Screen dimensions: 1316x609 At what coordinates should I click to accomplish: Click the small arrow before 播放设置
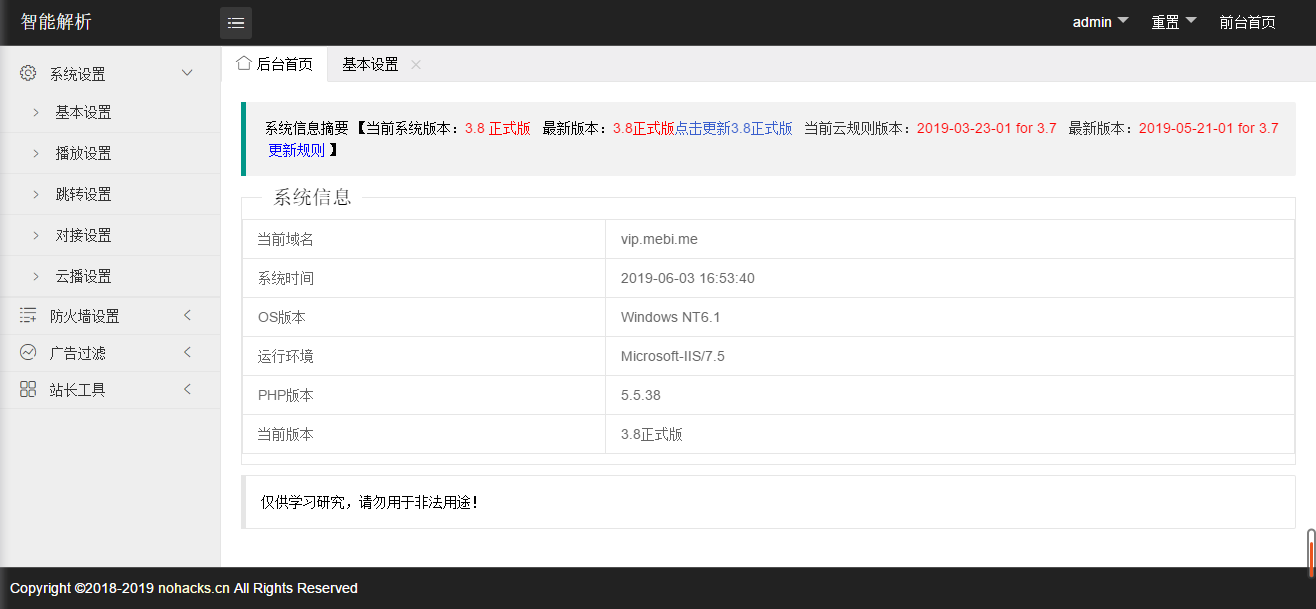36,154
